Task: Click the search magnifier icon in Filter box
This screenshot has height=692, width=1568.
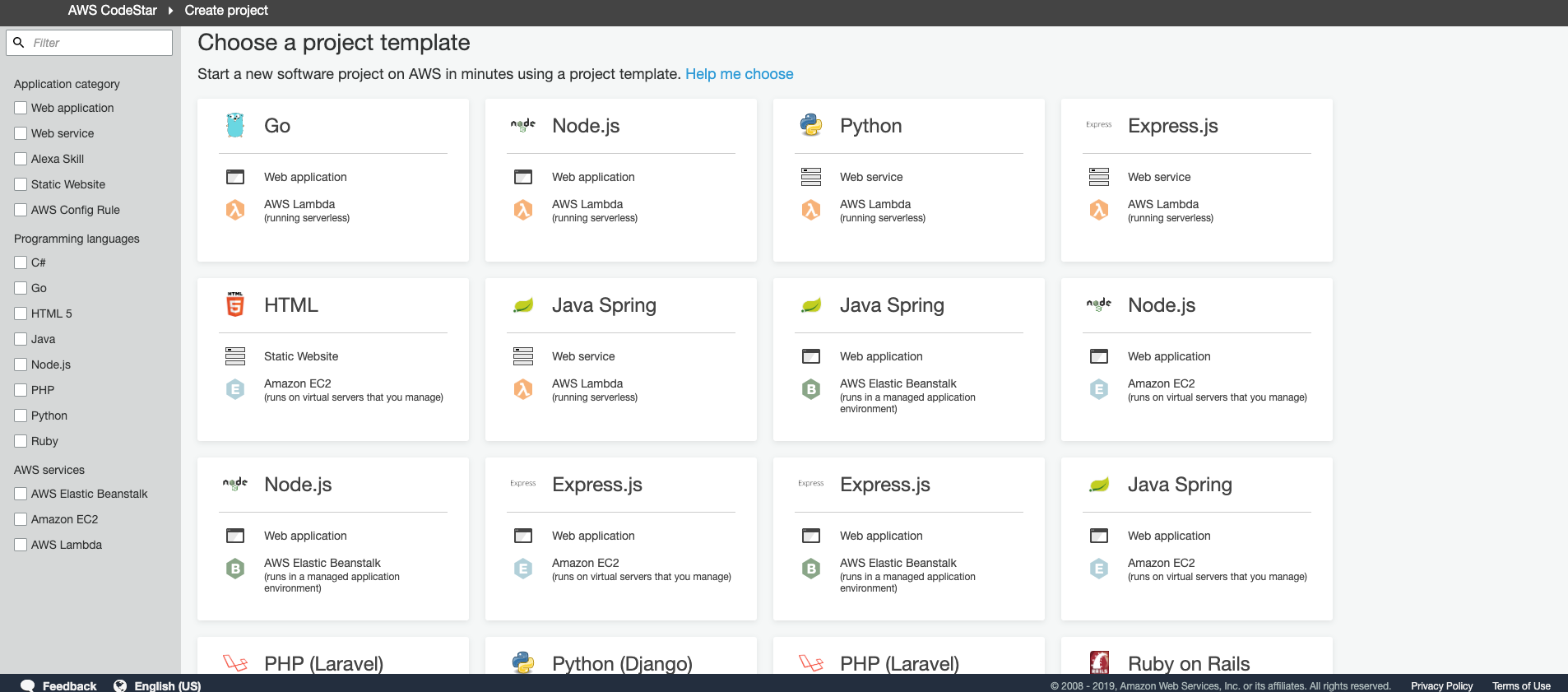Action: tap(19, 43)
